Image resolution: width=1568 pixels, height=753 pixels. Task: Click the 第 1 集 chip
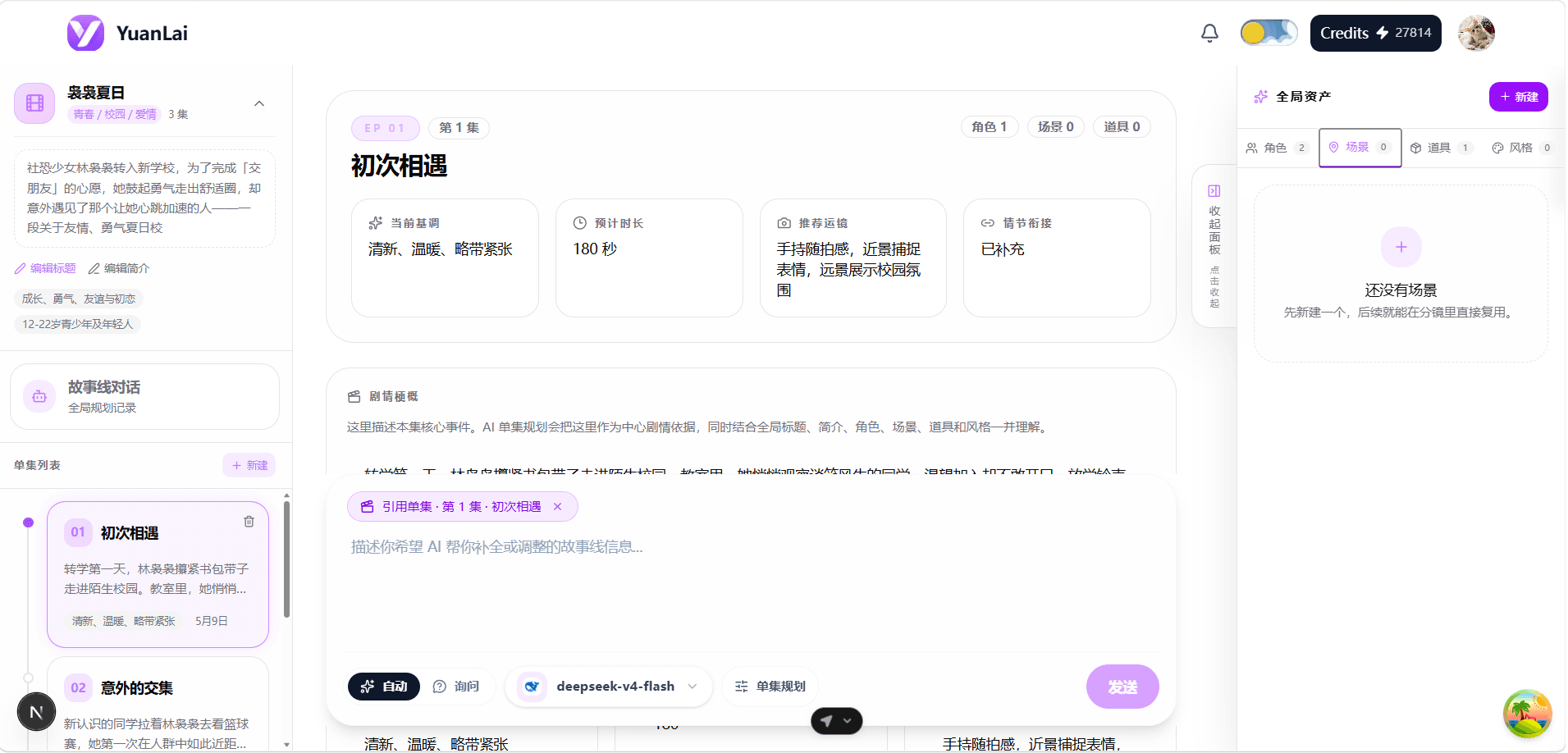(459, 128)
